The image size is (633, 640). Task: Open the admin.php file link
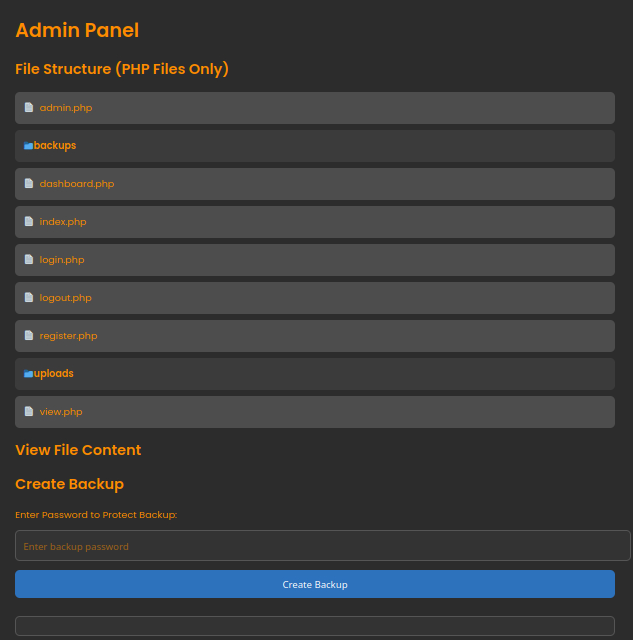pos(66,108)
